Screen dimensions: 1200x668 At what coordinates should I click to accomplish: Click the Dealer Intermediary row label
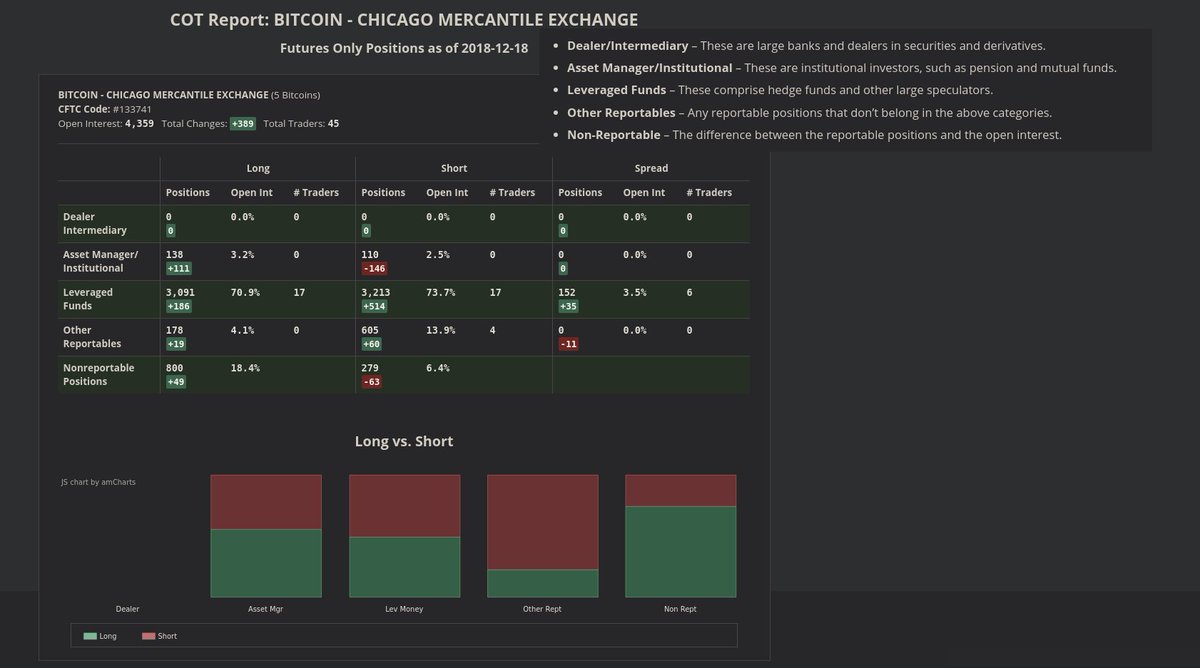click(x=95, y=224)
